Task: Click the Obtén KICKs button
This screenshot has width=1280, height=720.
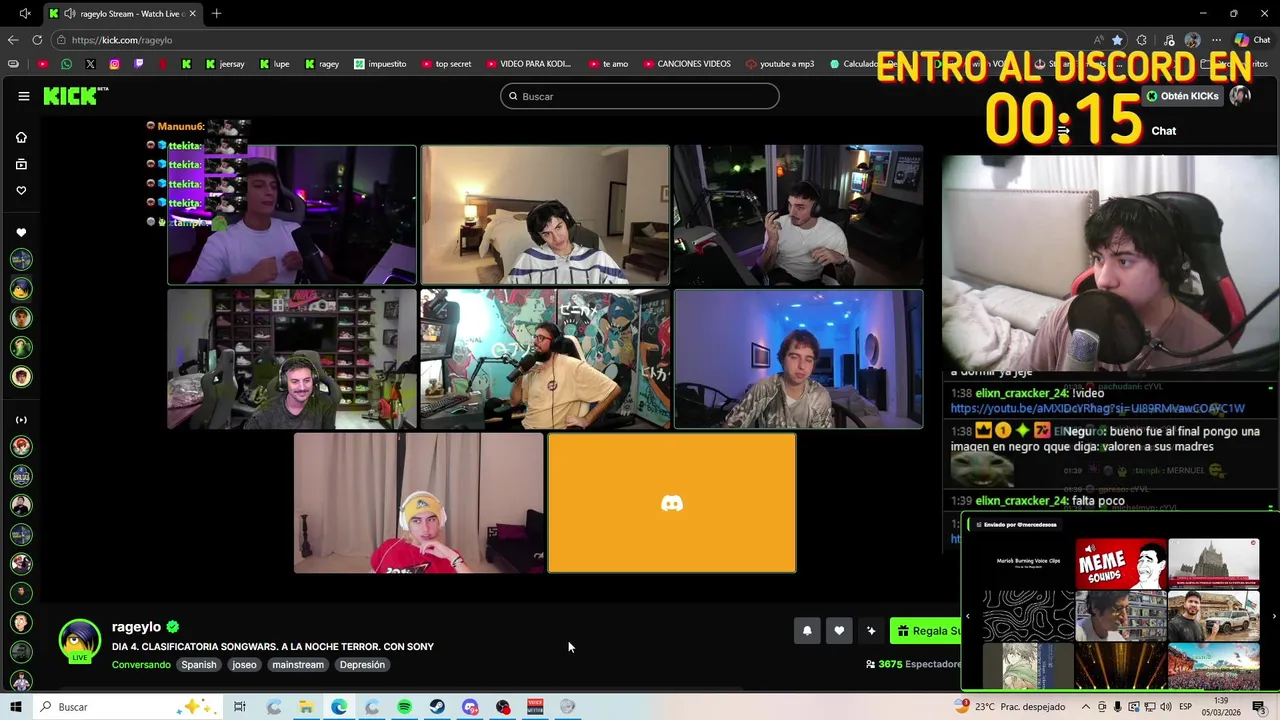Action: (x=1182, y=96)
